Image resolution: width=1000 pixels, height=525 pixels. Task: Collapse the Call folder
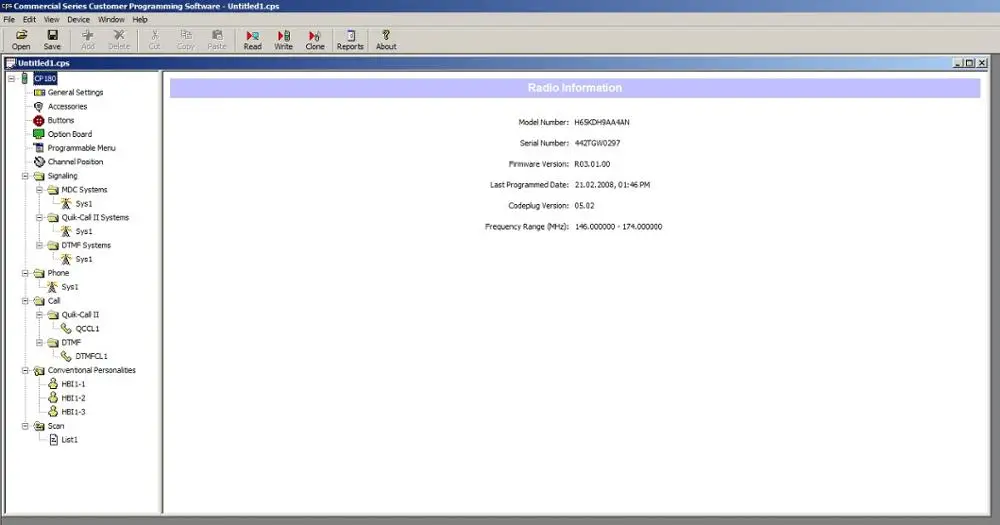point(26,301)
